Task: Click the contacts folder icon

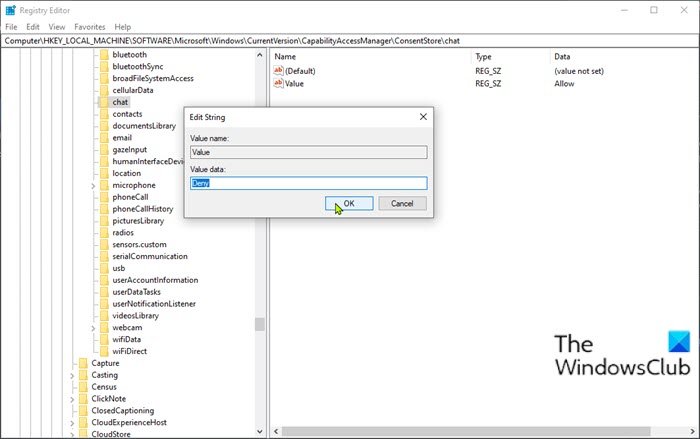Action: click(104, 114)
